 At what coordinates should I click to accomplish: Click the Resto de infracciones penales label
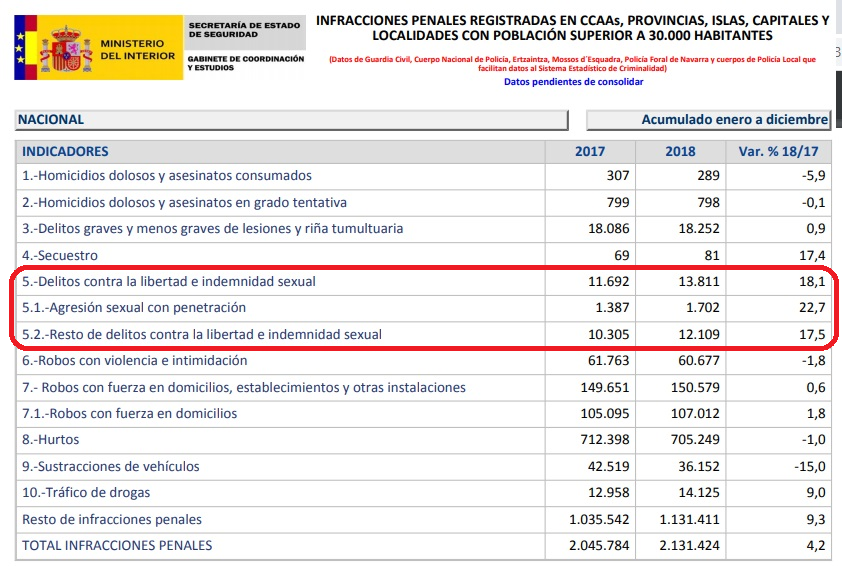[112, 519]
